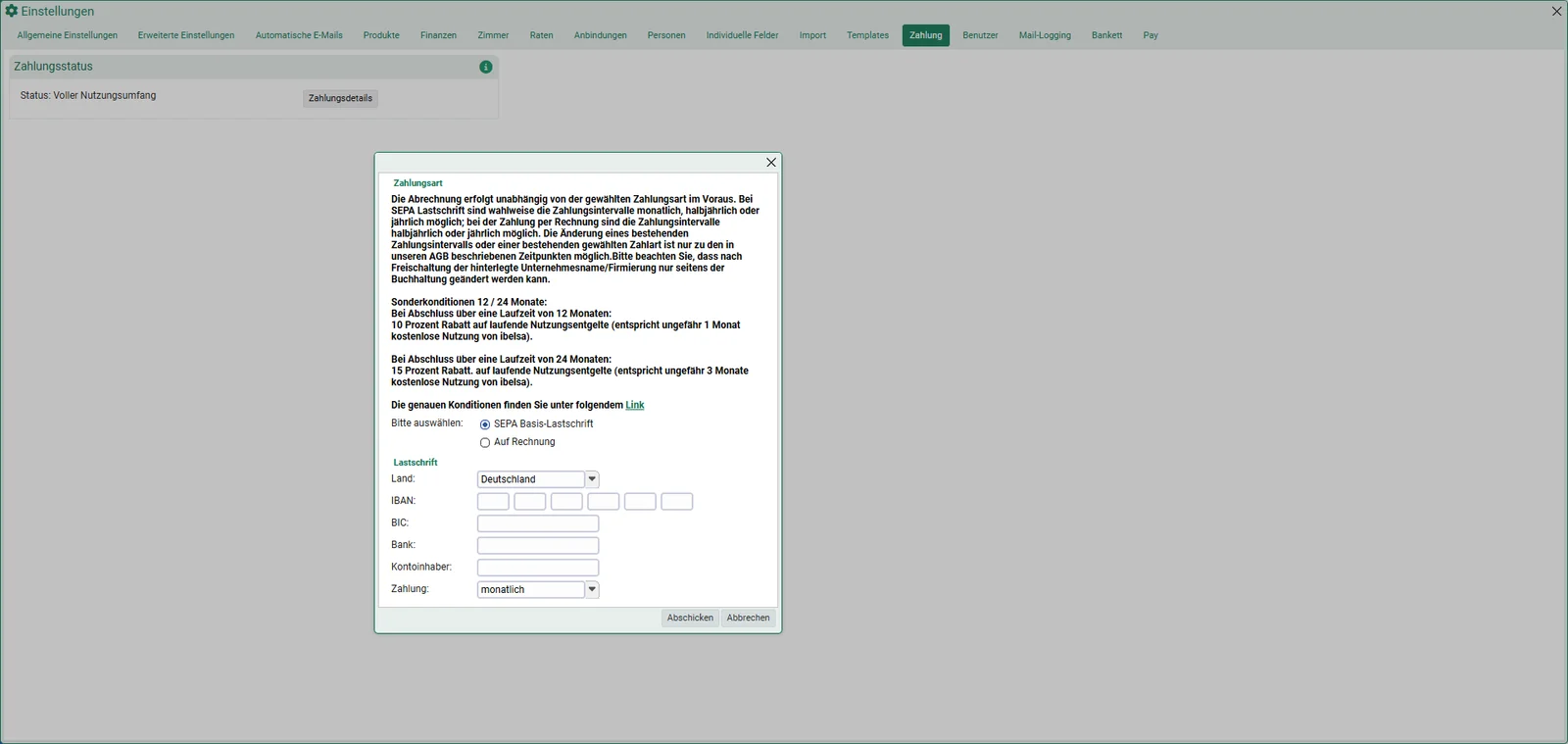Open the Individuelle Felder tab

click(743, 35)
